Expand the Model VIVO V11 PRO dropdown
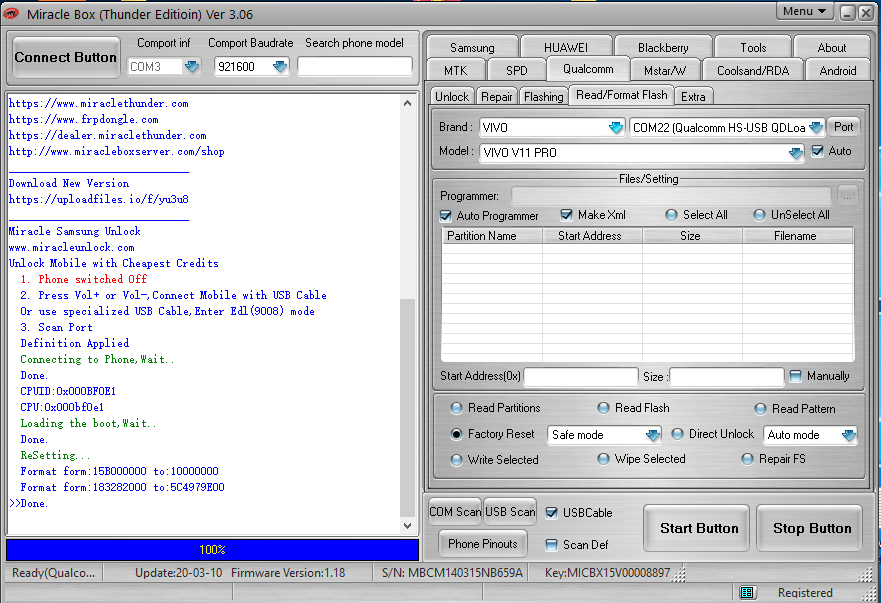The image size is (881, 603). [795, 153]
